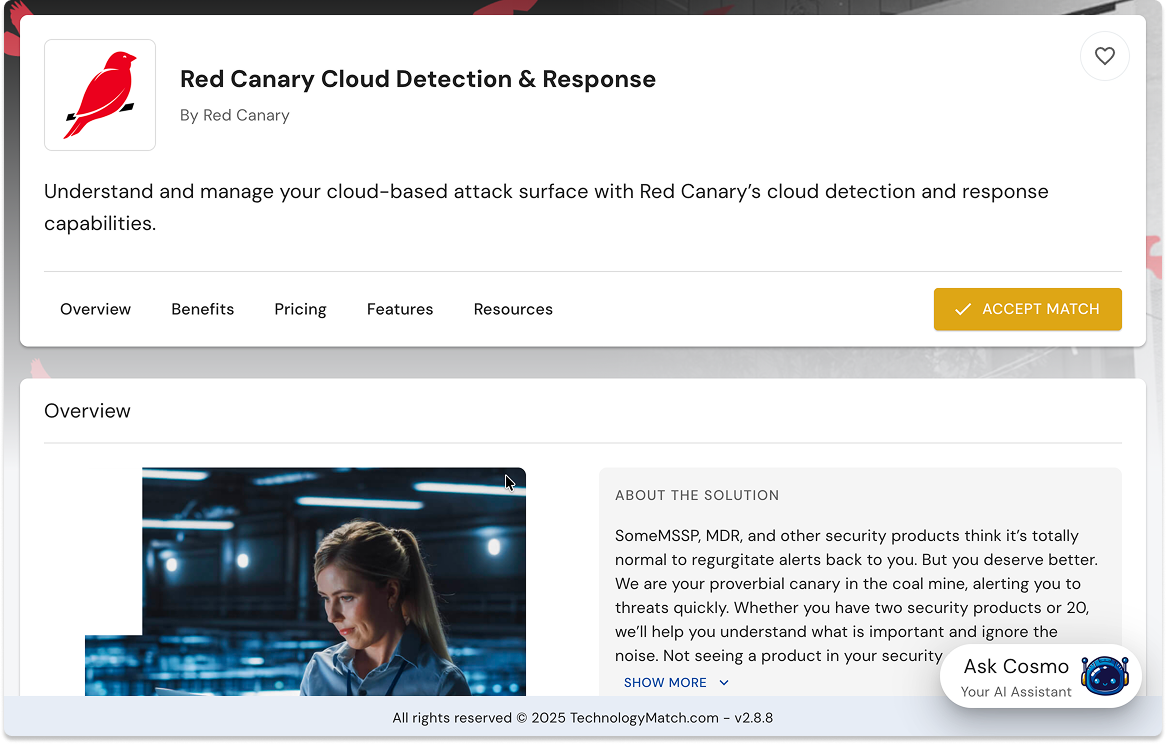Click the product summary description text
1166x744 pixels.
(546, 207)
